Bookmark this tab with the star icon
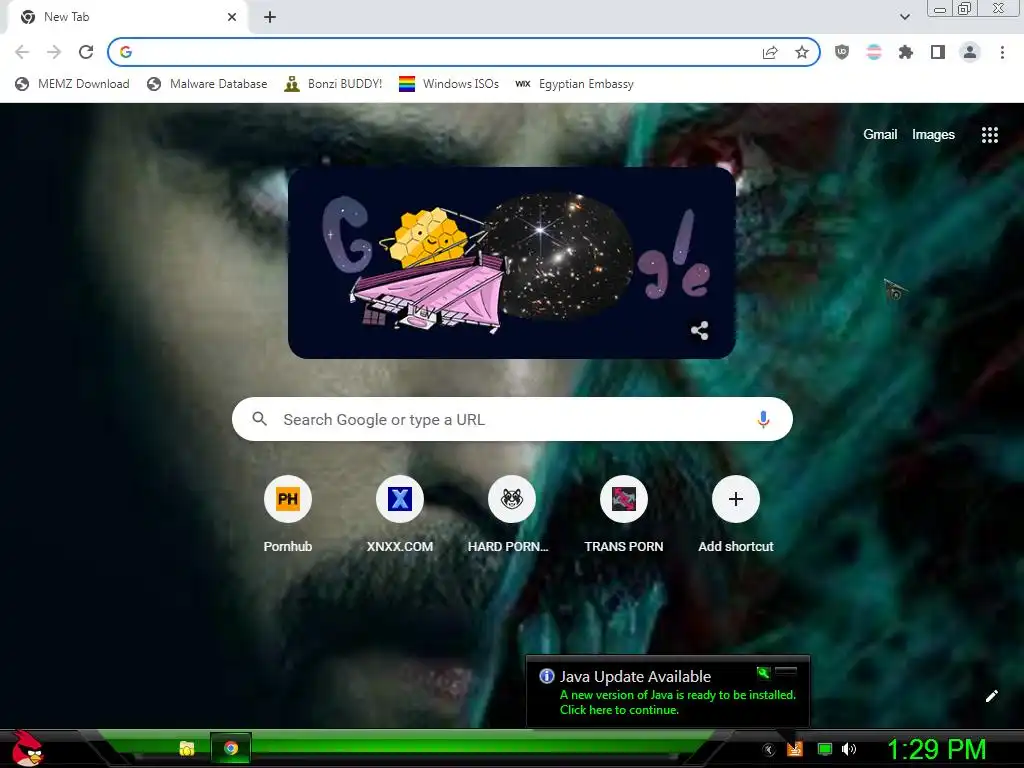 (x=802, y=52)
